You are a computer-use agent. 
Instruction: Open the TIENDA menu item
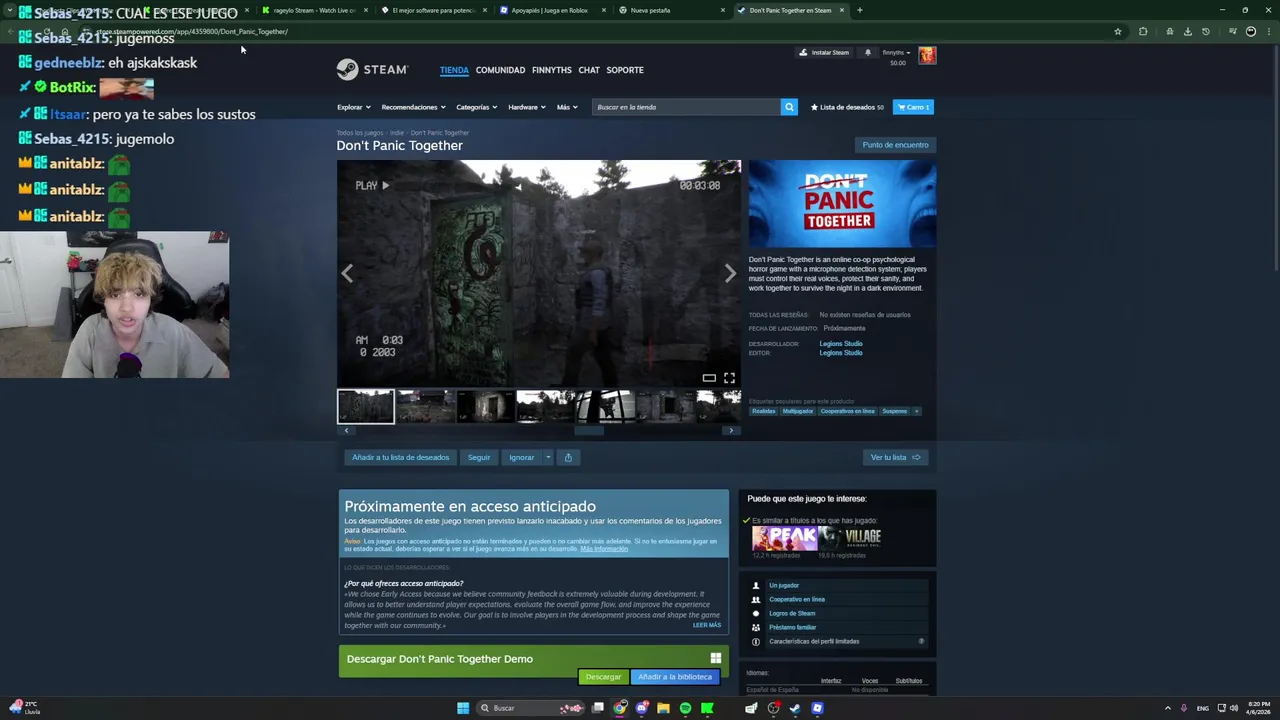tap(454, 70)
